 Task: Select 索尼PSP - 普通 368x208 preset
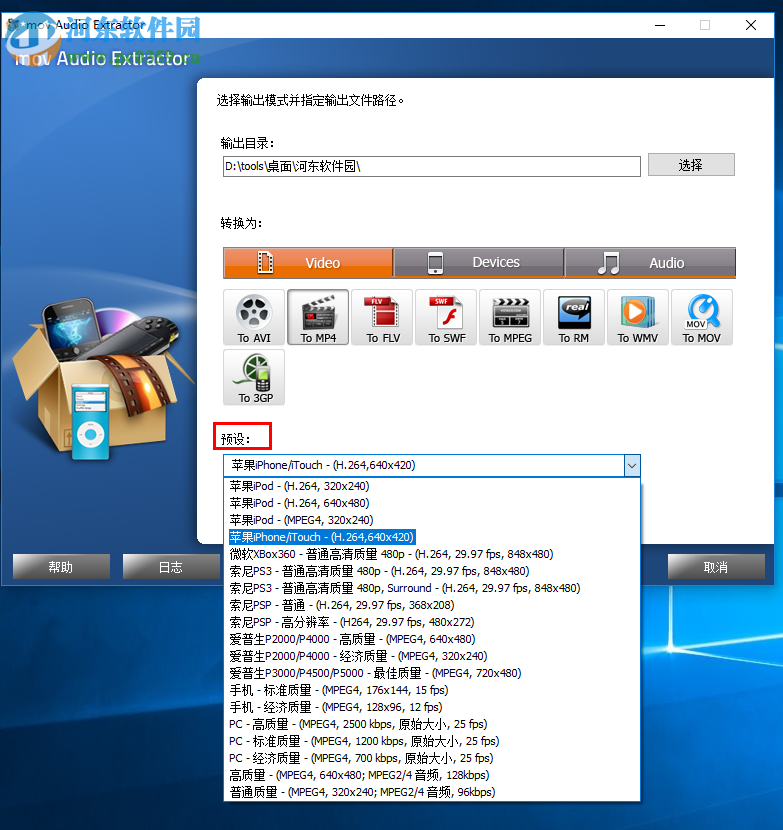click(x=432, y=605)
